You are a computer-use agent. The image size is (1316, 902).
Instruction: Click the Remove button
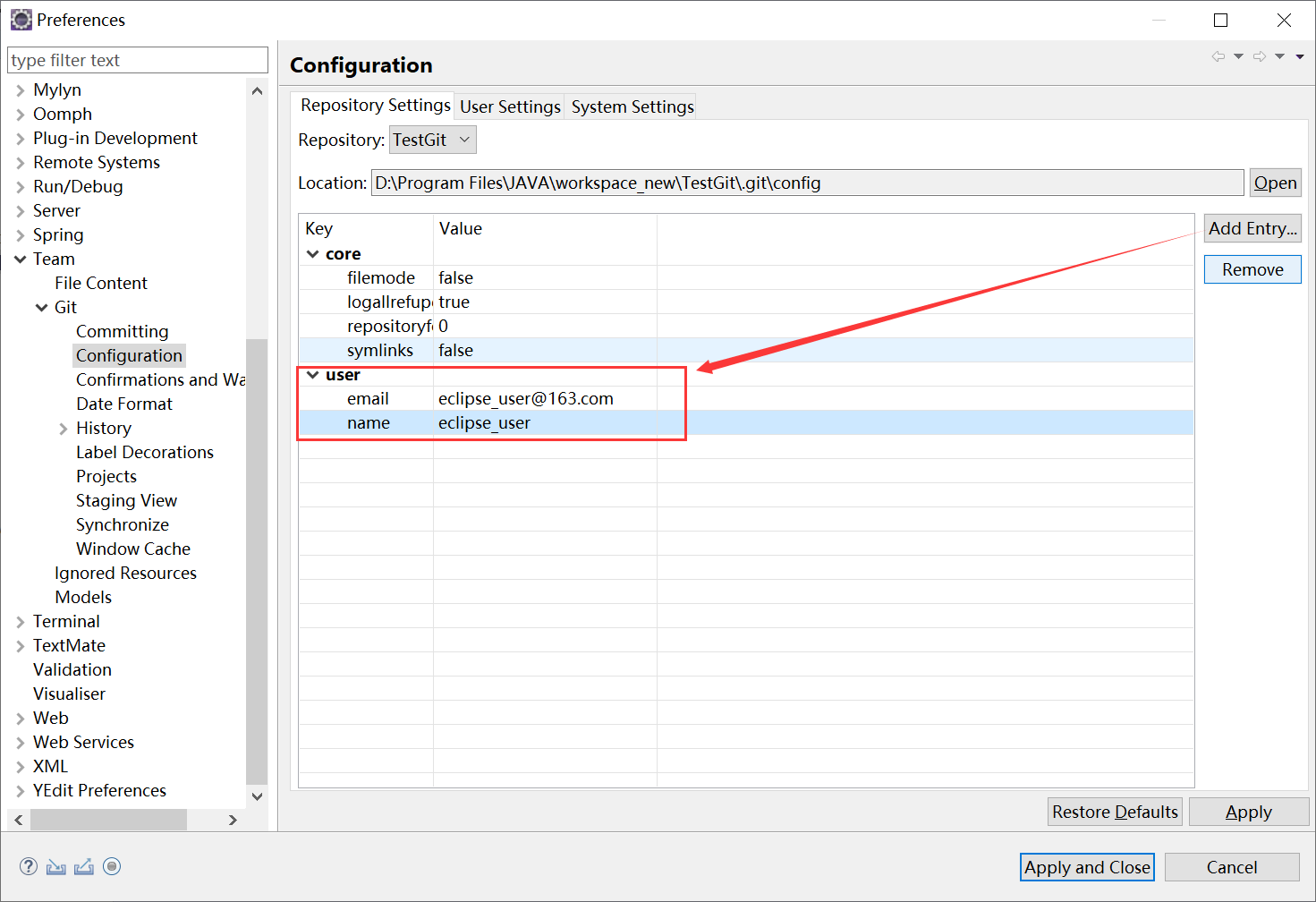click(x=1252, y=269)
